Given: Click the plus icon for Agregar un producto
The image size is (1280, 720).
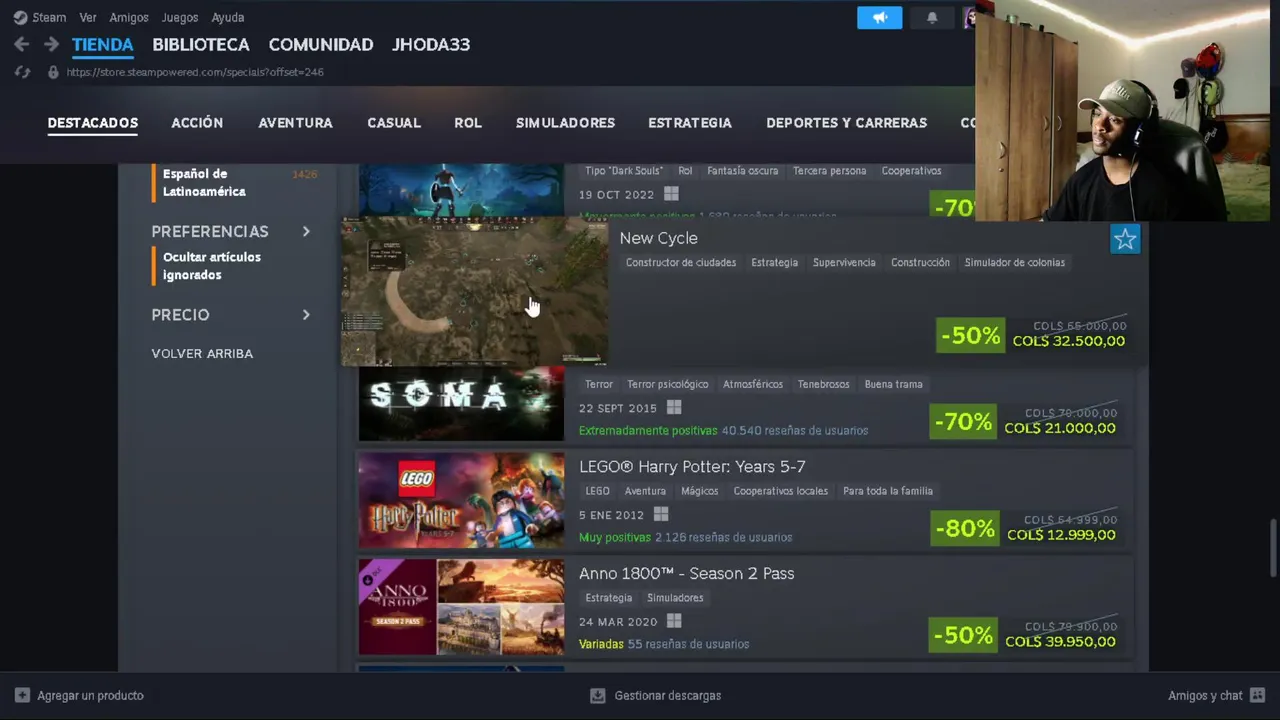Looking at the screenshot, I should point(22,695).
